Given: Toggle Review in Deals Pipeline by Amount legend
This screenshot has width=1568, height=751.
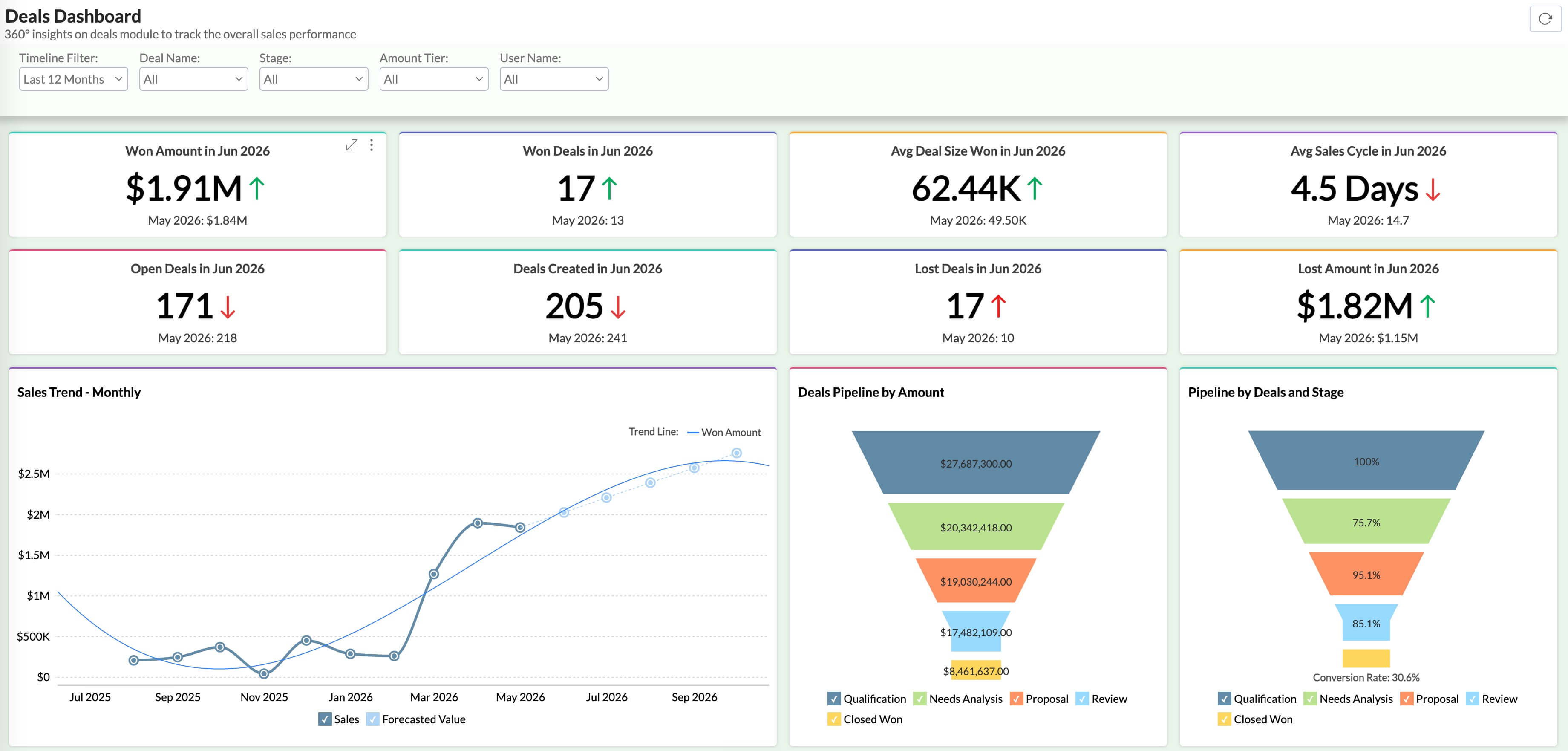Looking at the screenshot, I should point(1082,699).
